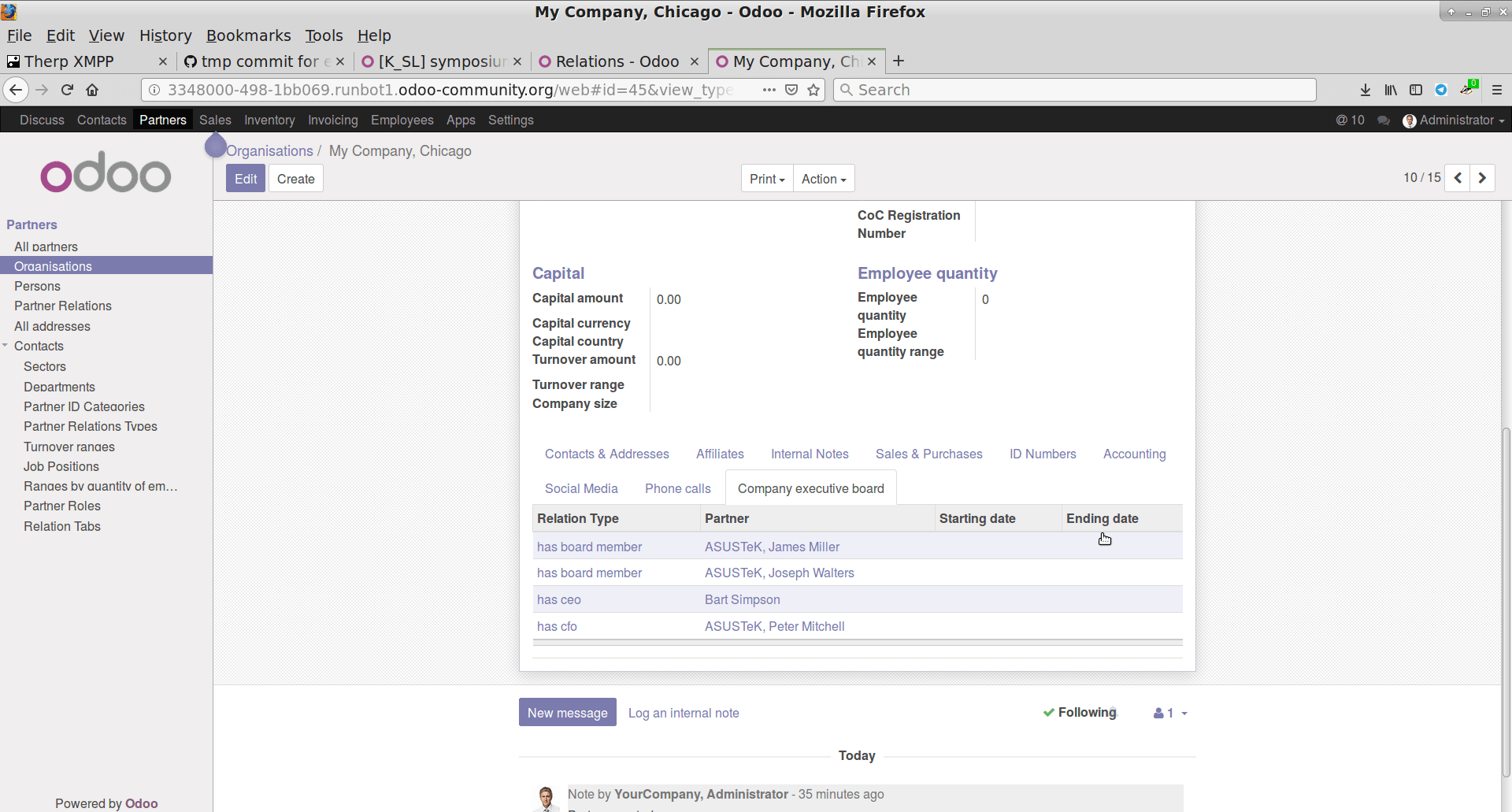Open the History menu

coord(165,35)
